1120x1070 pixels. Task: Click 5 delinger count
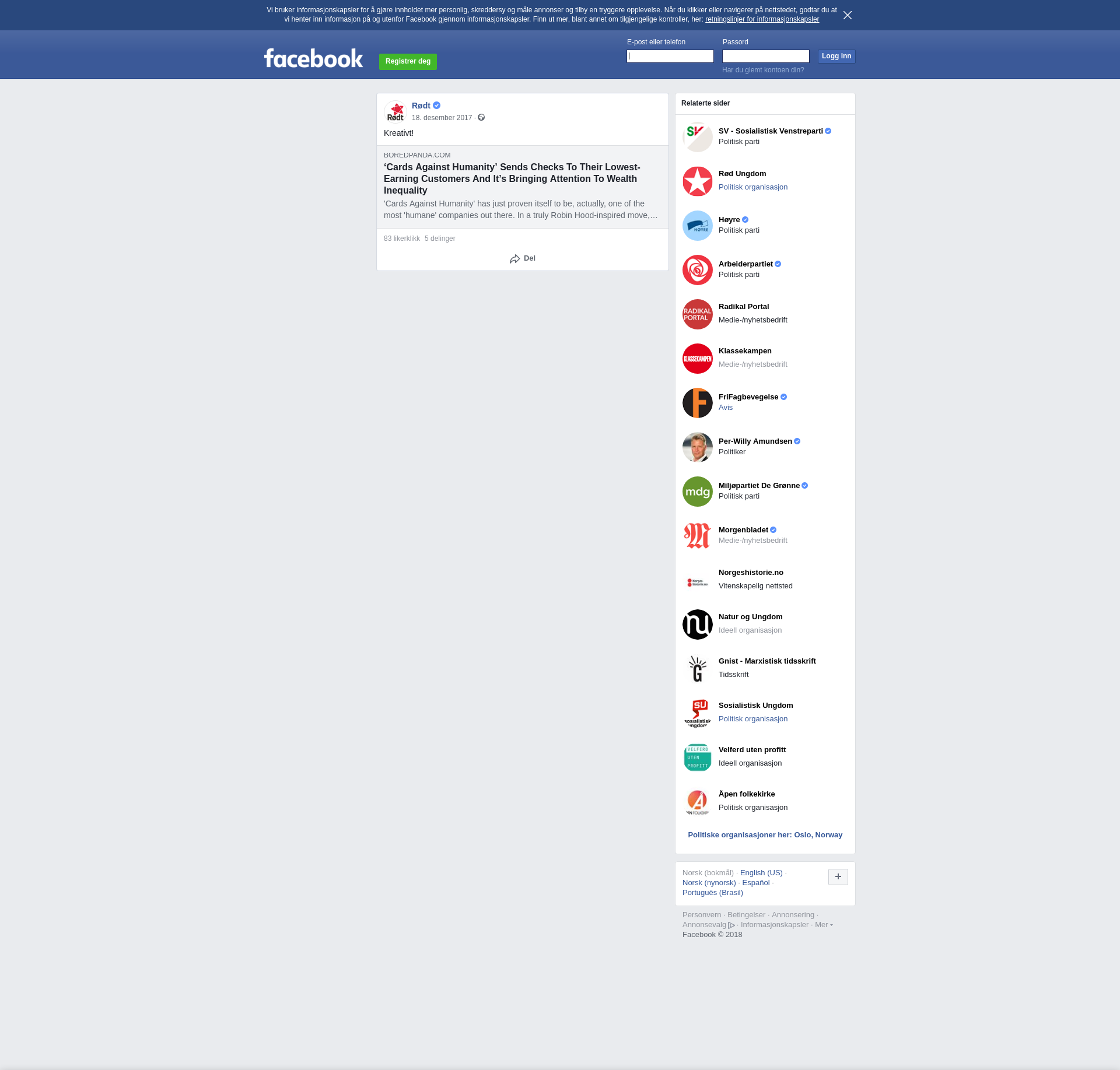tap(440, 238)
